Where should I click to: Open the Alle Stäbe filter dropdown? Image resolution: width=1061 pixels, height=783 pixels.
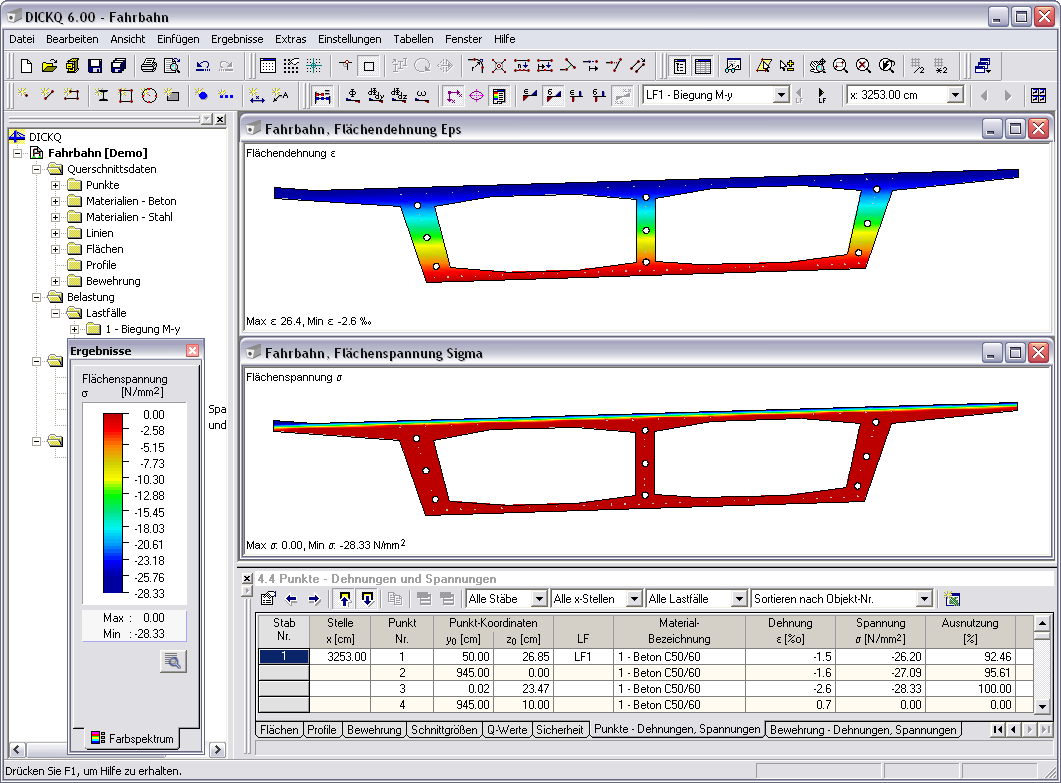tap(539, 599)
